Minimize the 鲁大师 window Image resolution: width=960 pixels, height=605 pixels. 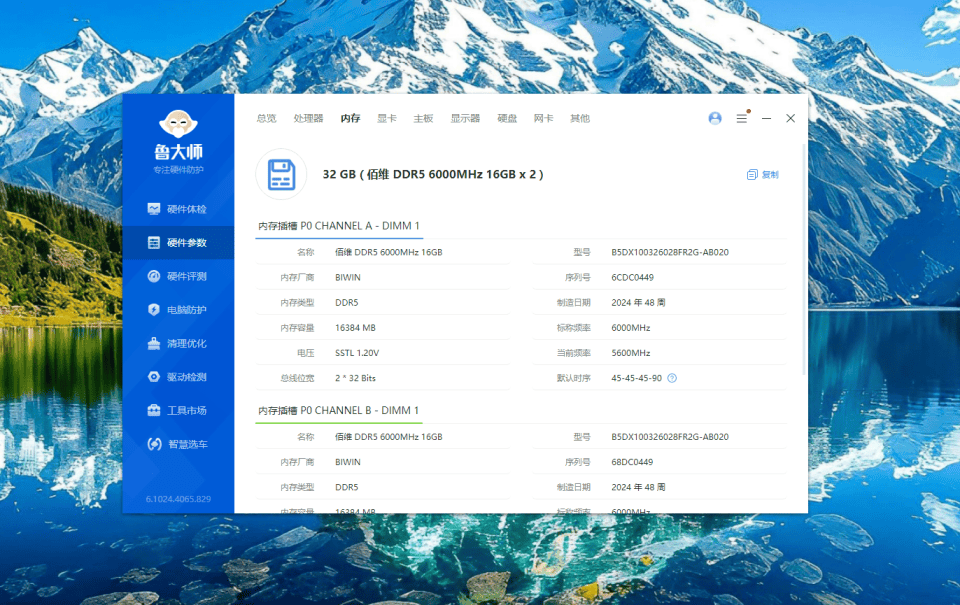click(x=766, y=118)
